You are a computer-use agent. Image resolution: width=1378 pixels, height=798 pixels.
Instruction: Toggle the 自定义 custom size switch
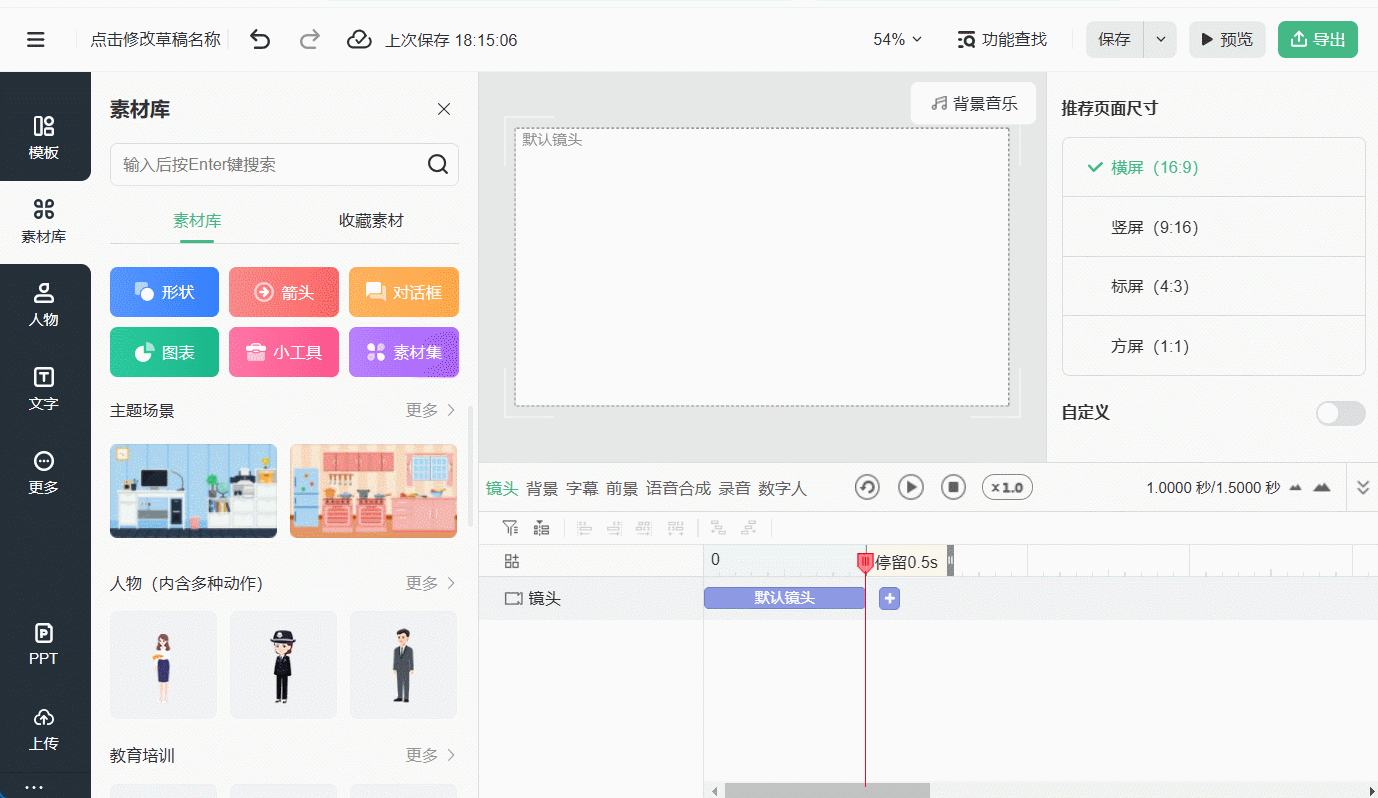click(x=1340, y=413)
